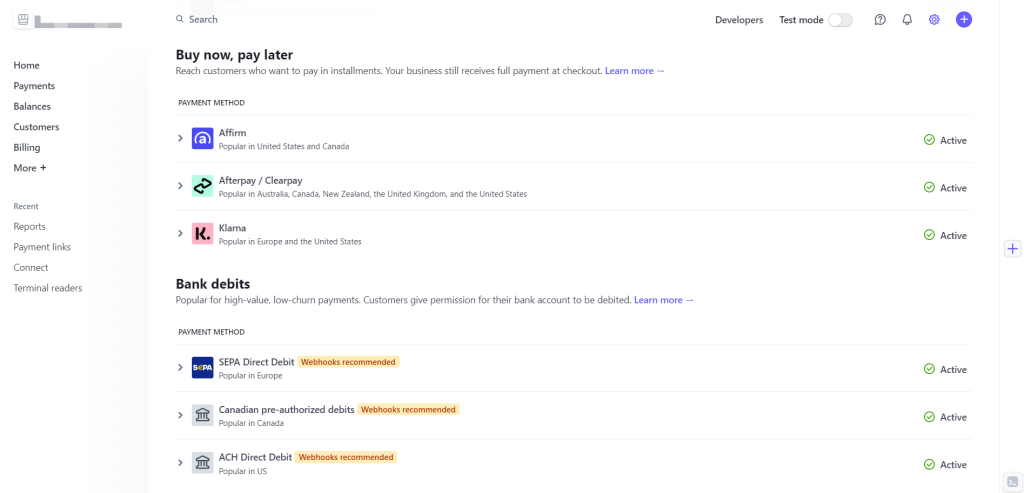Open recent Payment links page
This screenshot has width=1024, height=493.
point(42,247)
